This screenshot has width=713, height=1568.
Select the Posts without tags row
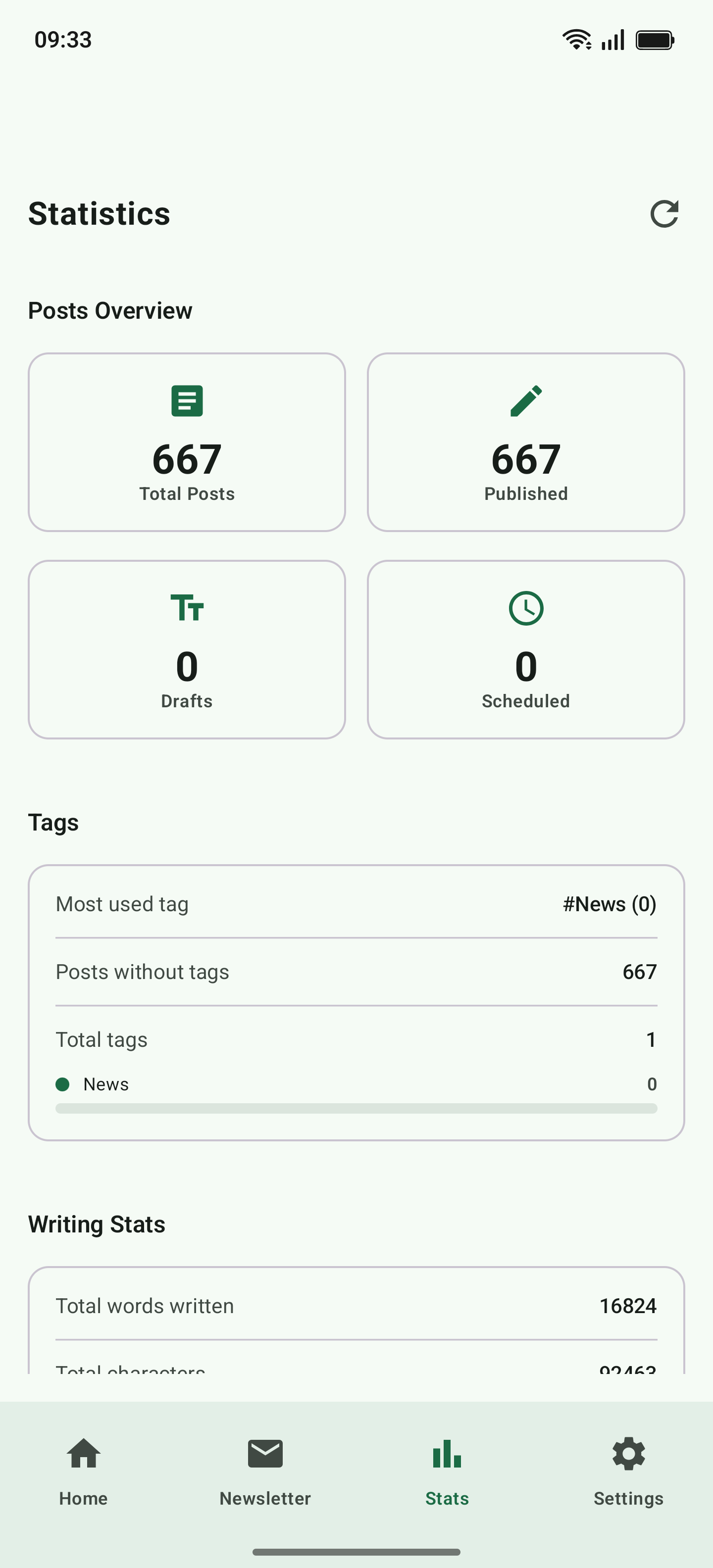tap(356, 972)
